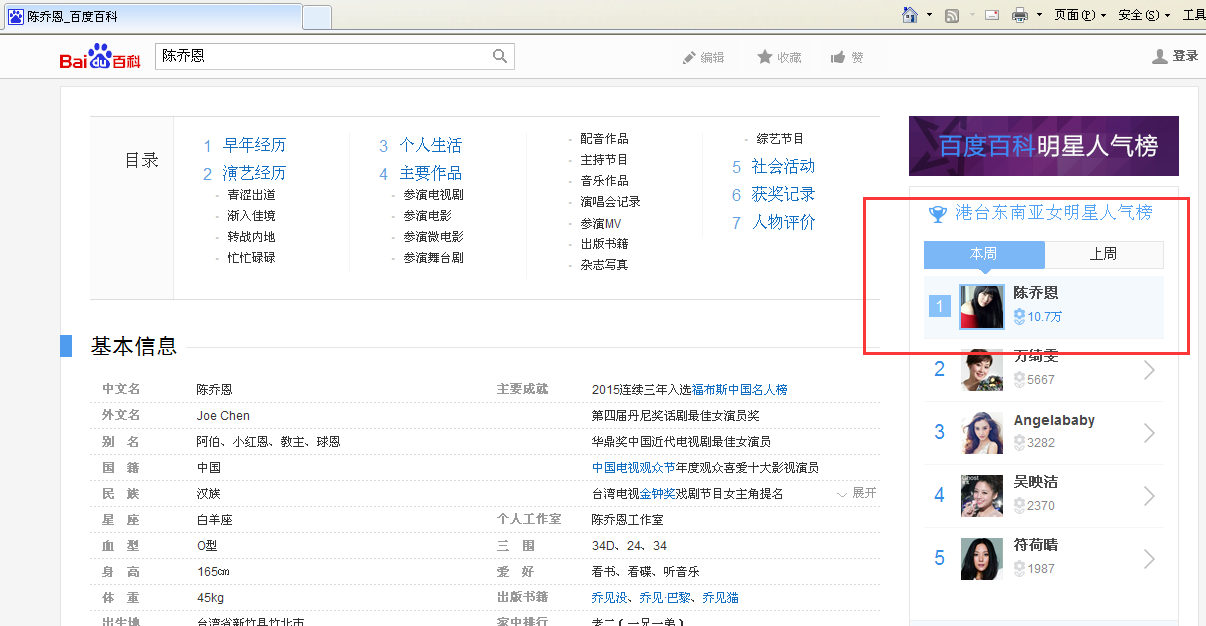
Task: Click the 编辑 pencil icon
Action: (x=689, y=58)
